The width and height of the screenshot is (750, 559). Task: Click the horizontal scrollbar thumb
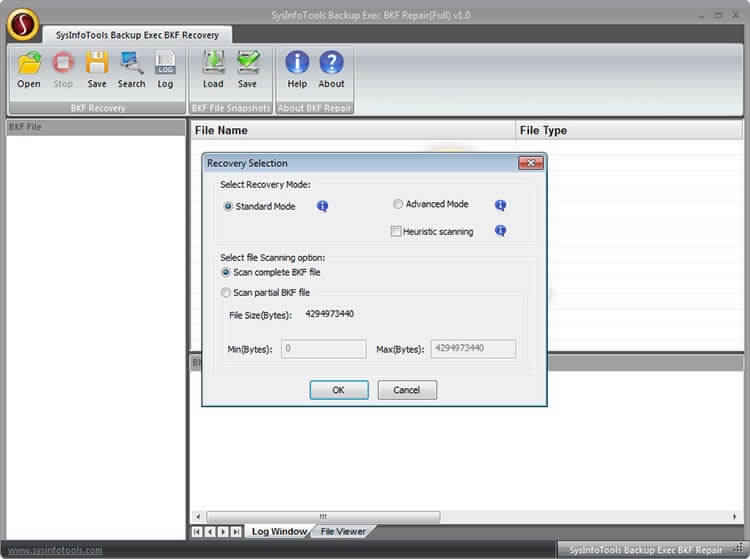point(323,516)
